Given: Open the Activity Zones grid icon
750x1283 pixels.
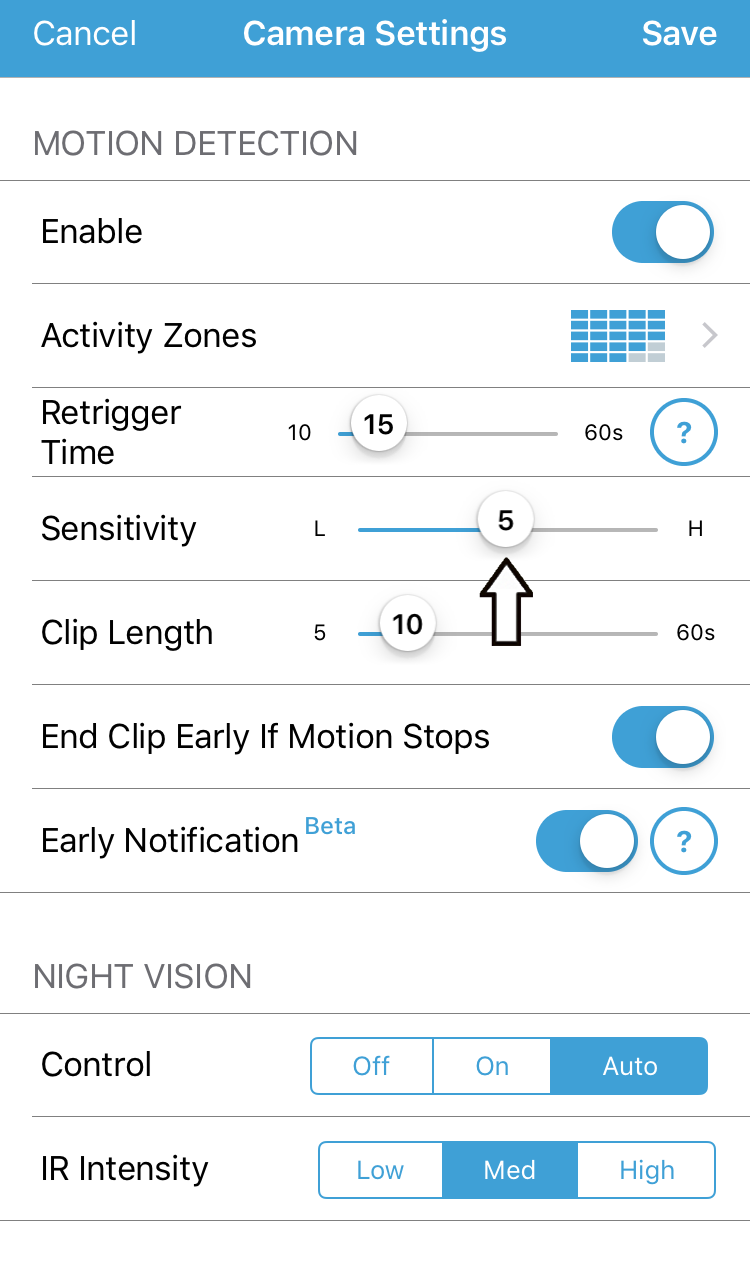Looking at the screenshot, I should pyautogui.click(x=617, y=336).
